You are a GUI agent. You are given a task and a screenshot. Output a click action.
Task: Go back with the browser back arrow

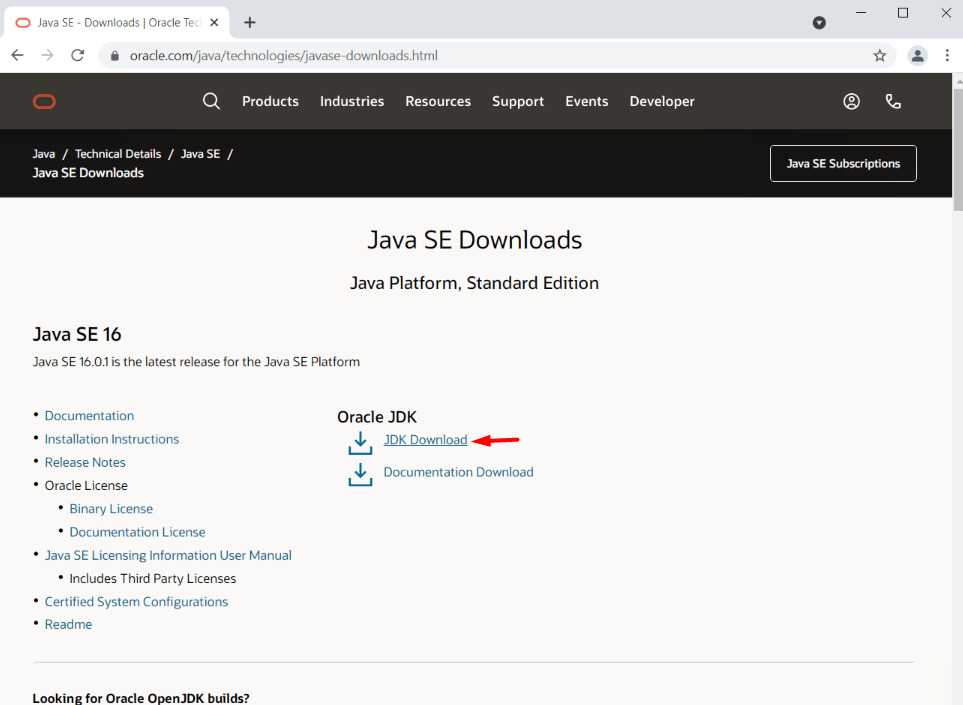point(17,55)
